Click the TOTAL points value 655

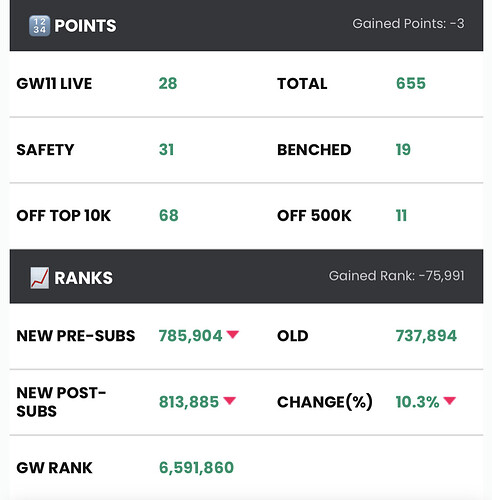[411, 83]
